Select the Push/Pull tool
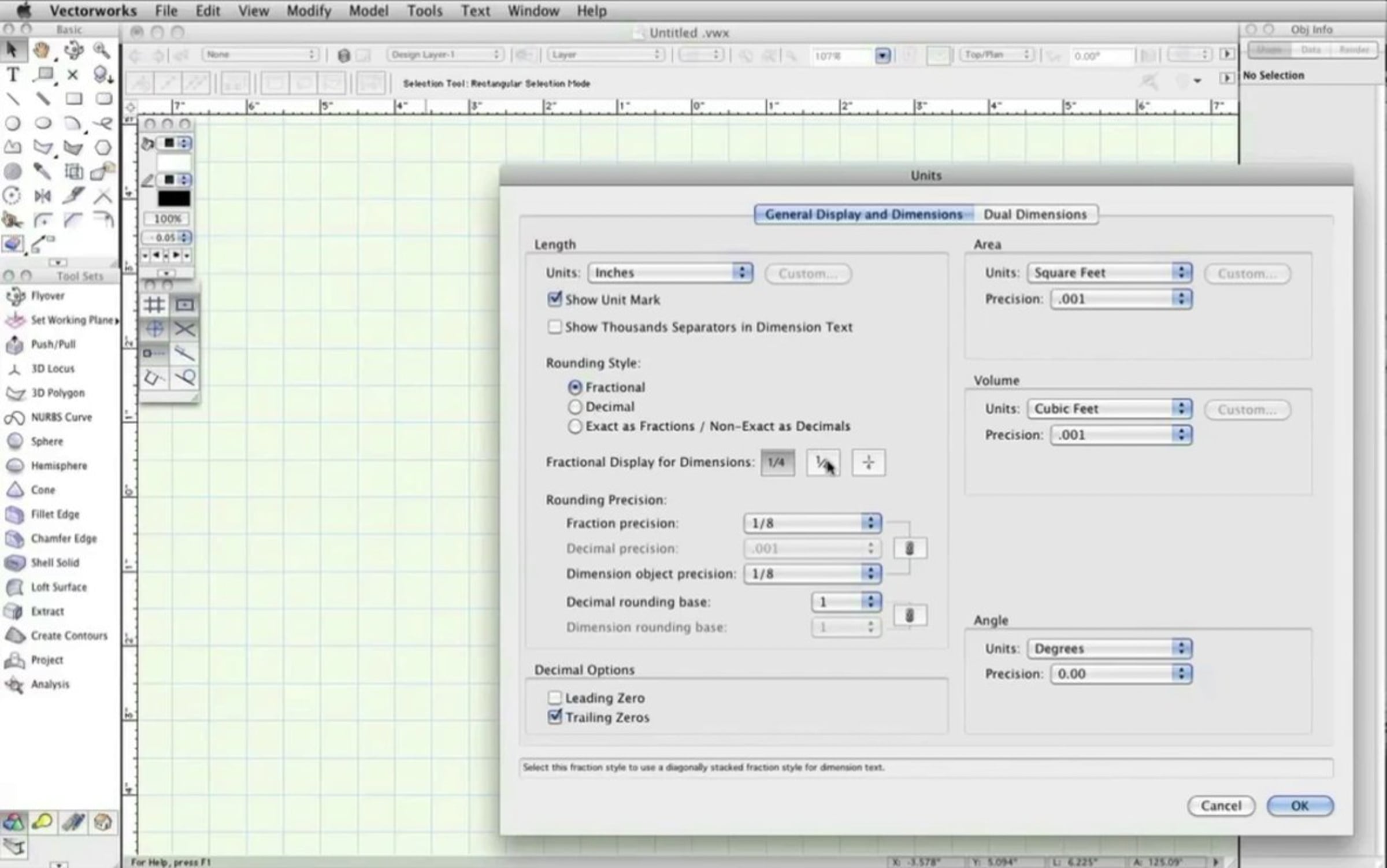This screenshot has width=1387, height=868. pyautogui.click(x=53, y=344)
